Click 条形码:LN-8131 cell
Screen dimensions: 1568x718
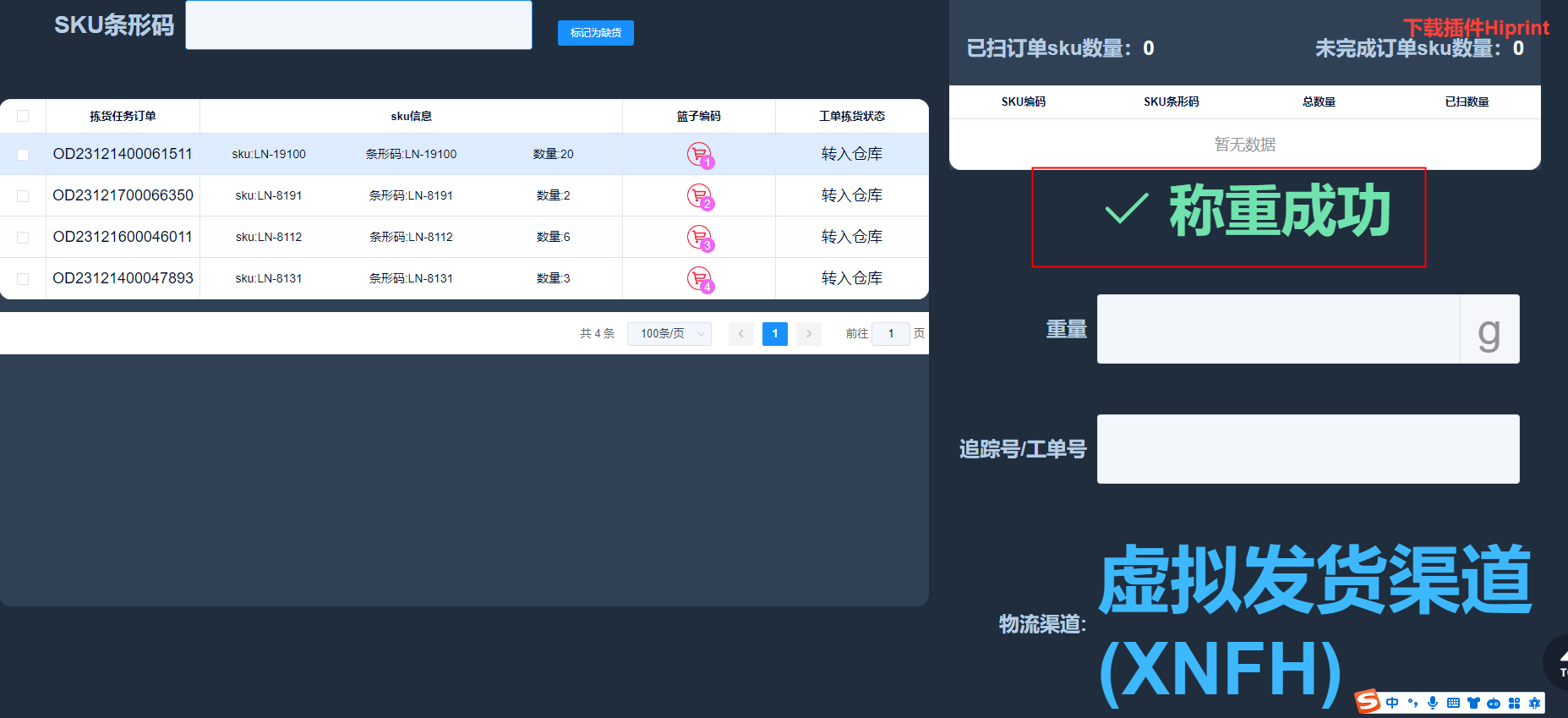click(x=412, y=278)
